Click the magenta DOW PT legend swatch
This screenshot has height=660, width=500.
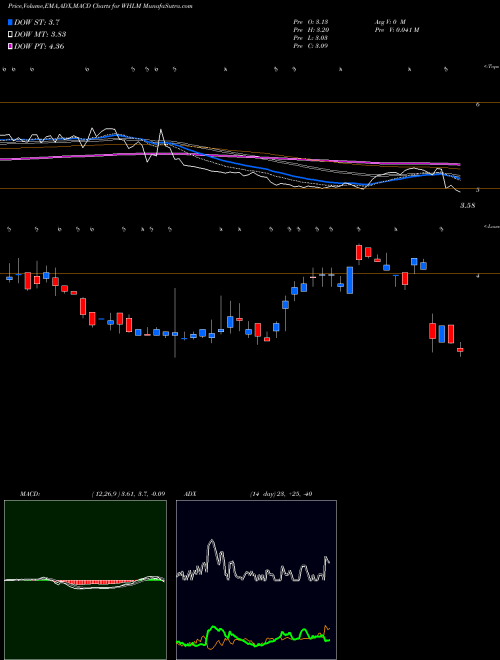click(10, 46)
